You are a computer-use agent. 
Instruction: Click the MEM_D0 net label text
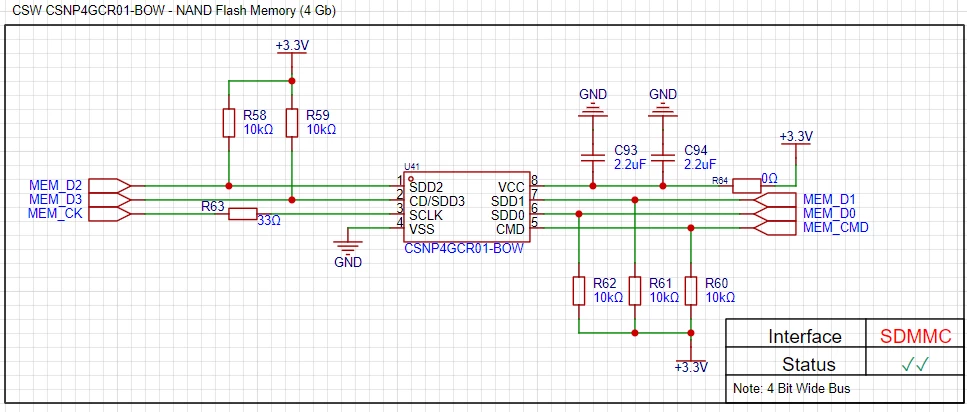829,213
